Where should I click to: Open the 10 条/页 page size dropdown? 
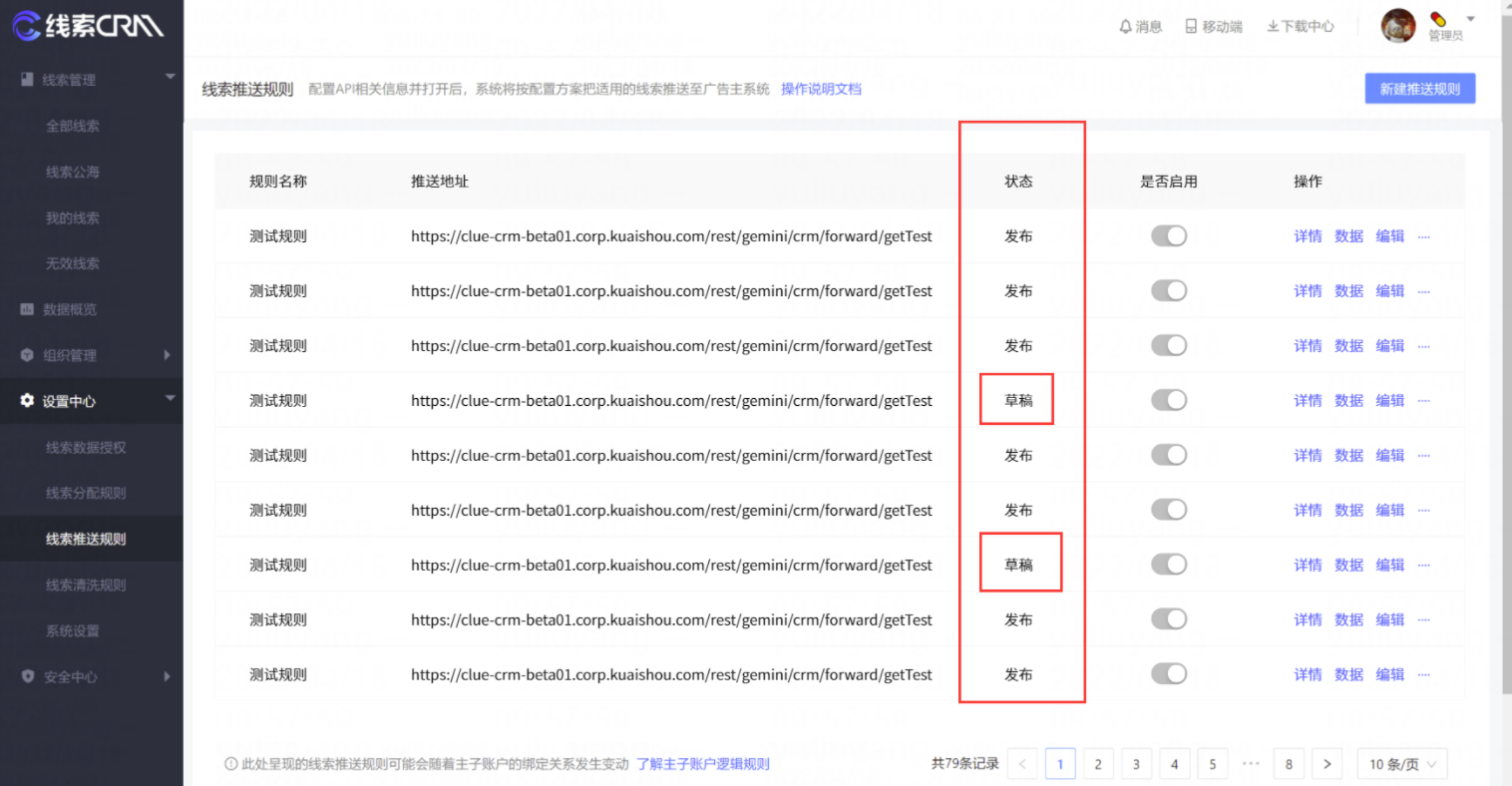1401,763
